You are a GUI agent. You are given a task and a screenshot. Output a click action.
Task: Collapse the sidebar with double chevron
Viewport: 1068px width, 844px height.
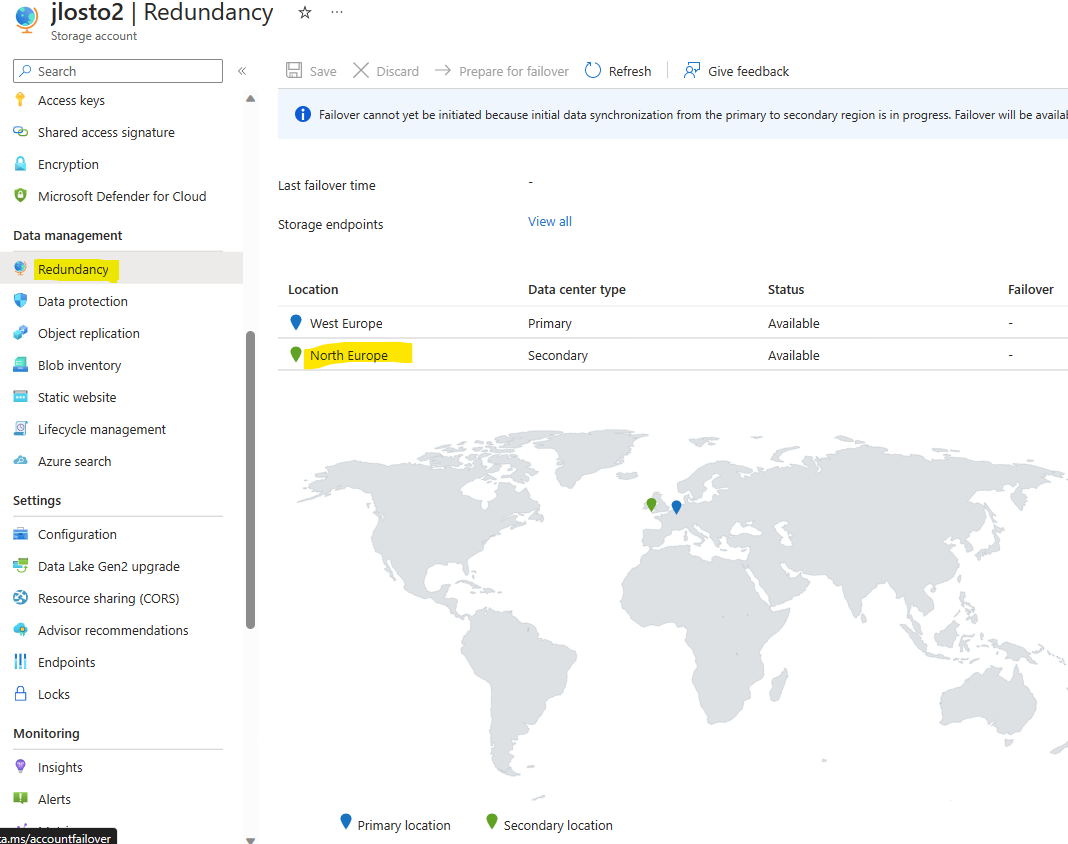click(x=242, y=71)
